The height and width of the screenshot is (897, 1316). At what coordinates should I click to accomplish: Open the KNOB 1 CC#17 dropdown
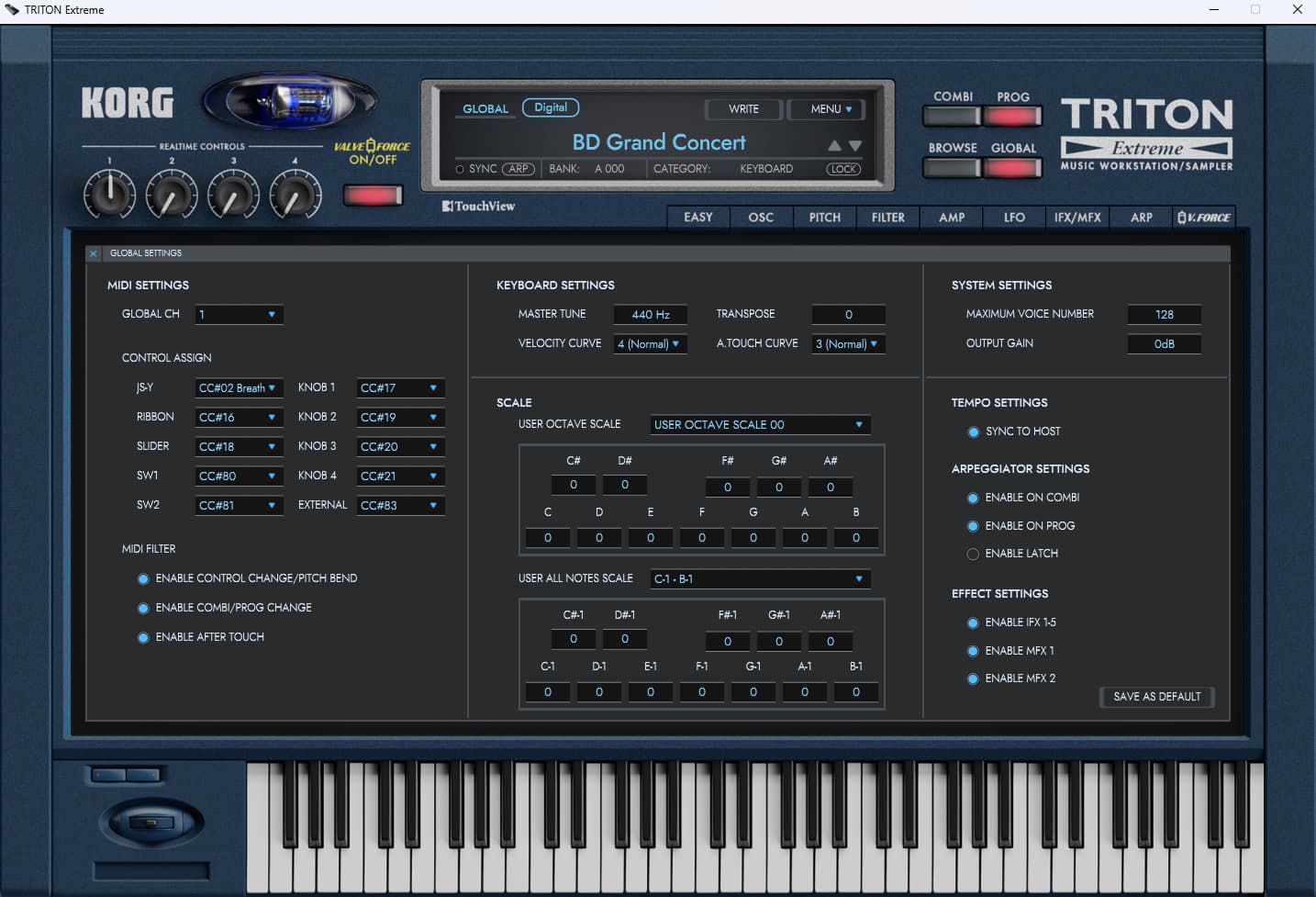[x=400, y=388]
